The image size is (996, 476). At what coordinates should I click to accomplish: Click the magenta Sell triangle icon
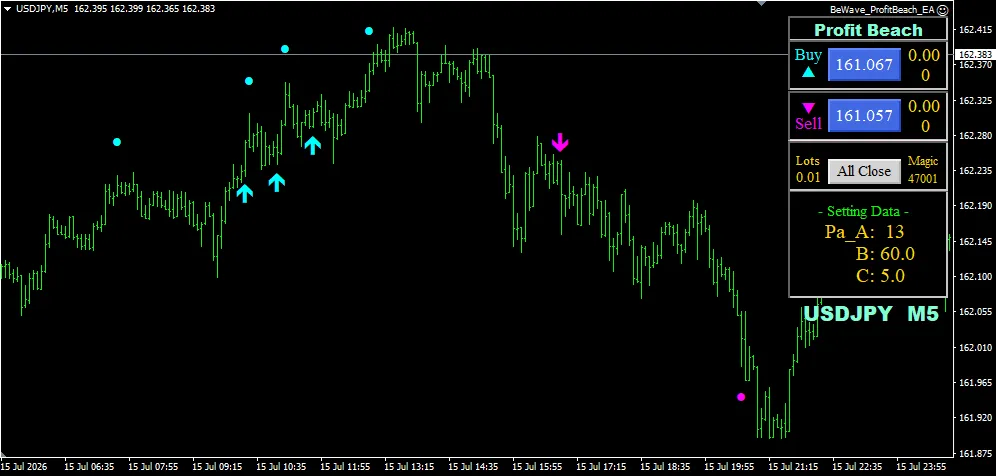click(808, 107)
